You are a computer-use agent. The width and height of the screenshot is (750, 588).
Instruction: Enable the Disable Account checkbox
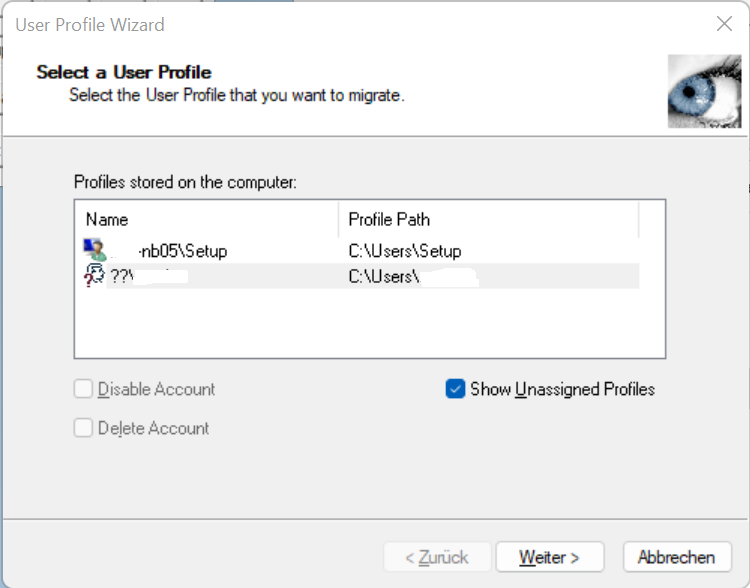(x=84, y=389)
